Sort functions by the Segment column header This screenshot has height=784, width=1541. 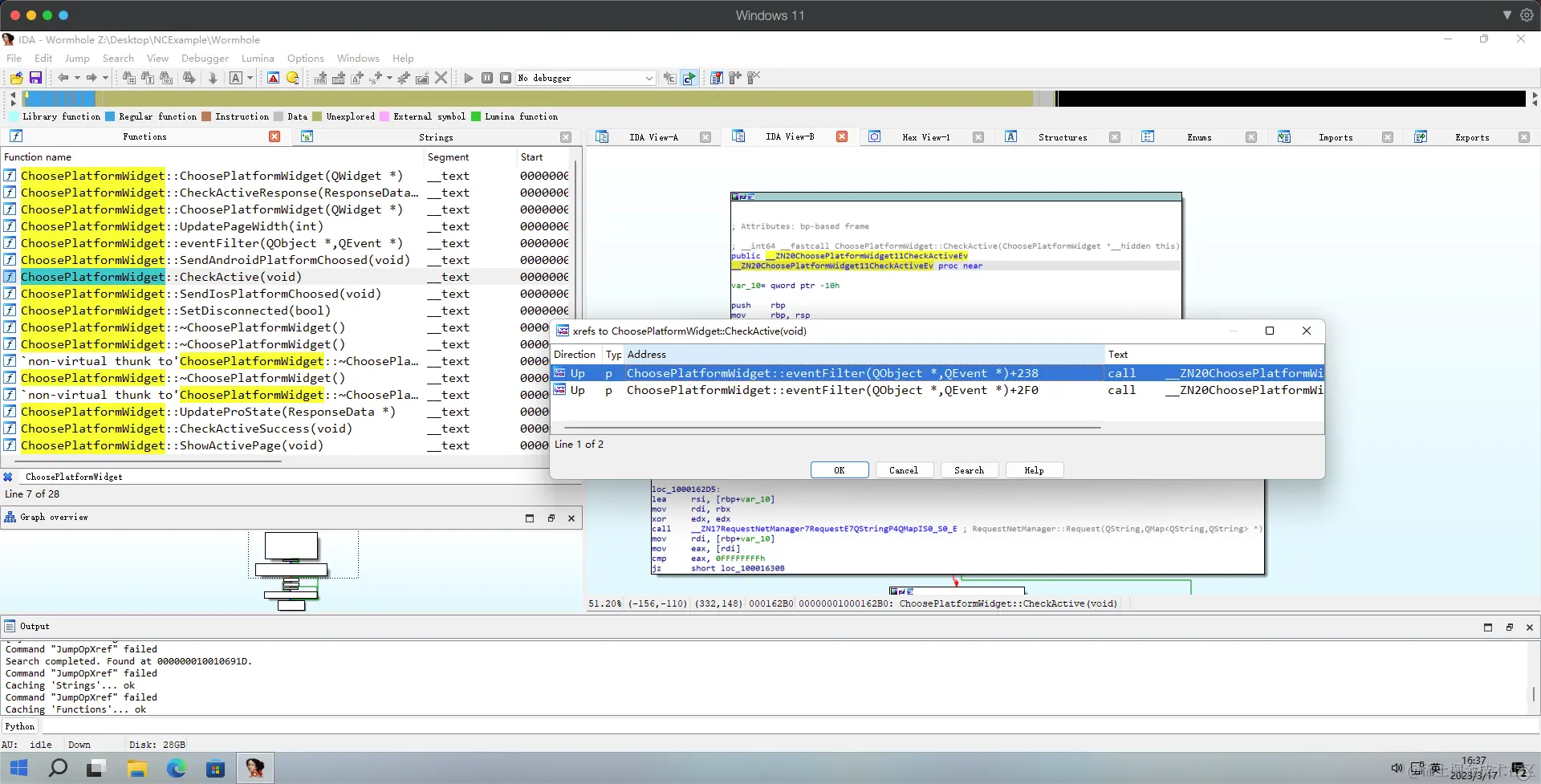470,157
